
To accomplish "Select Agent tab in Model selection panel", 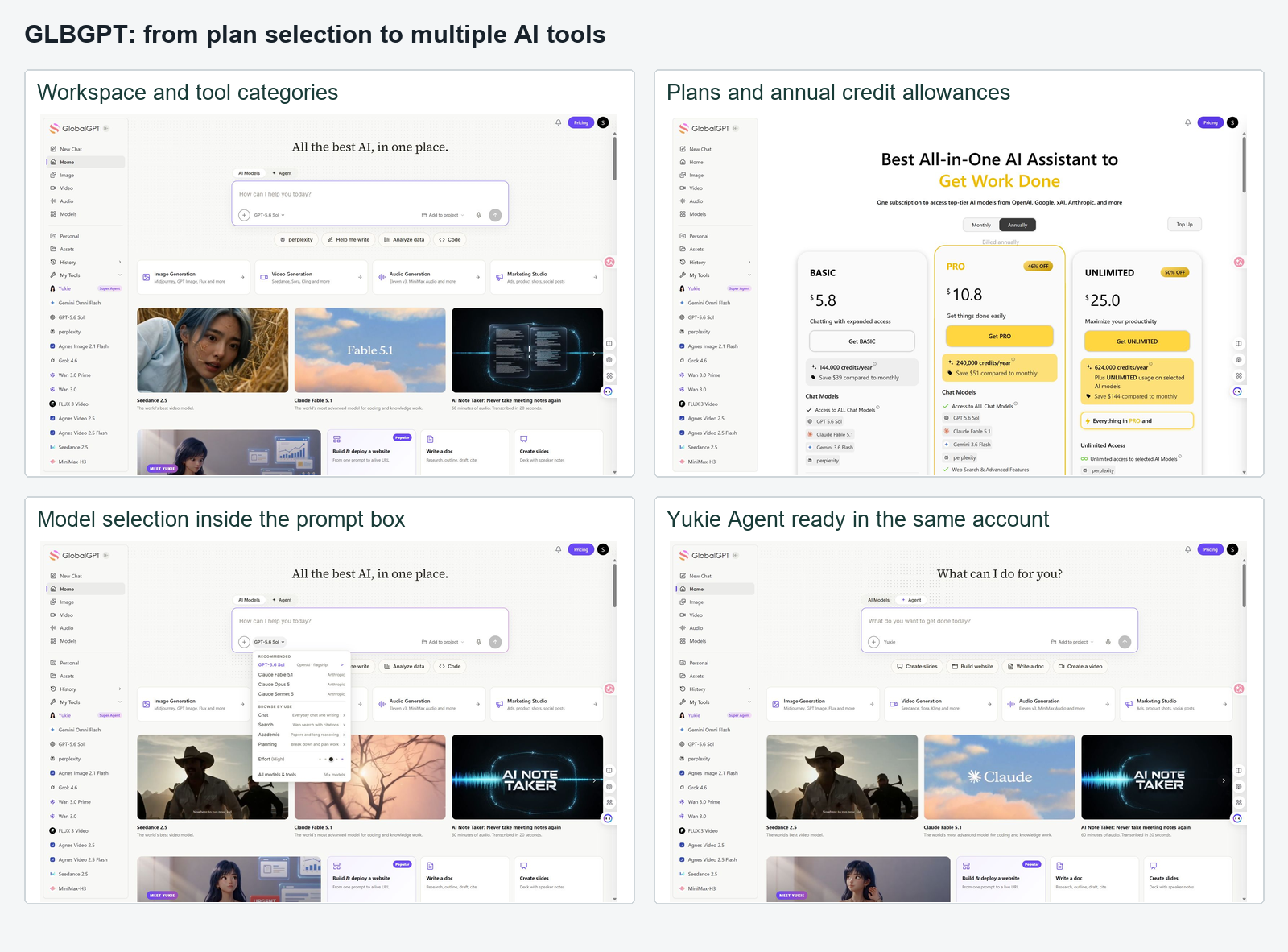I will [283, 600].
